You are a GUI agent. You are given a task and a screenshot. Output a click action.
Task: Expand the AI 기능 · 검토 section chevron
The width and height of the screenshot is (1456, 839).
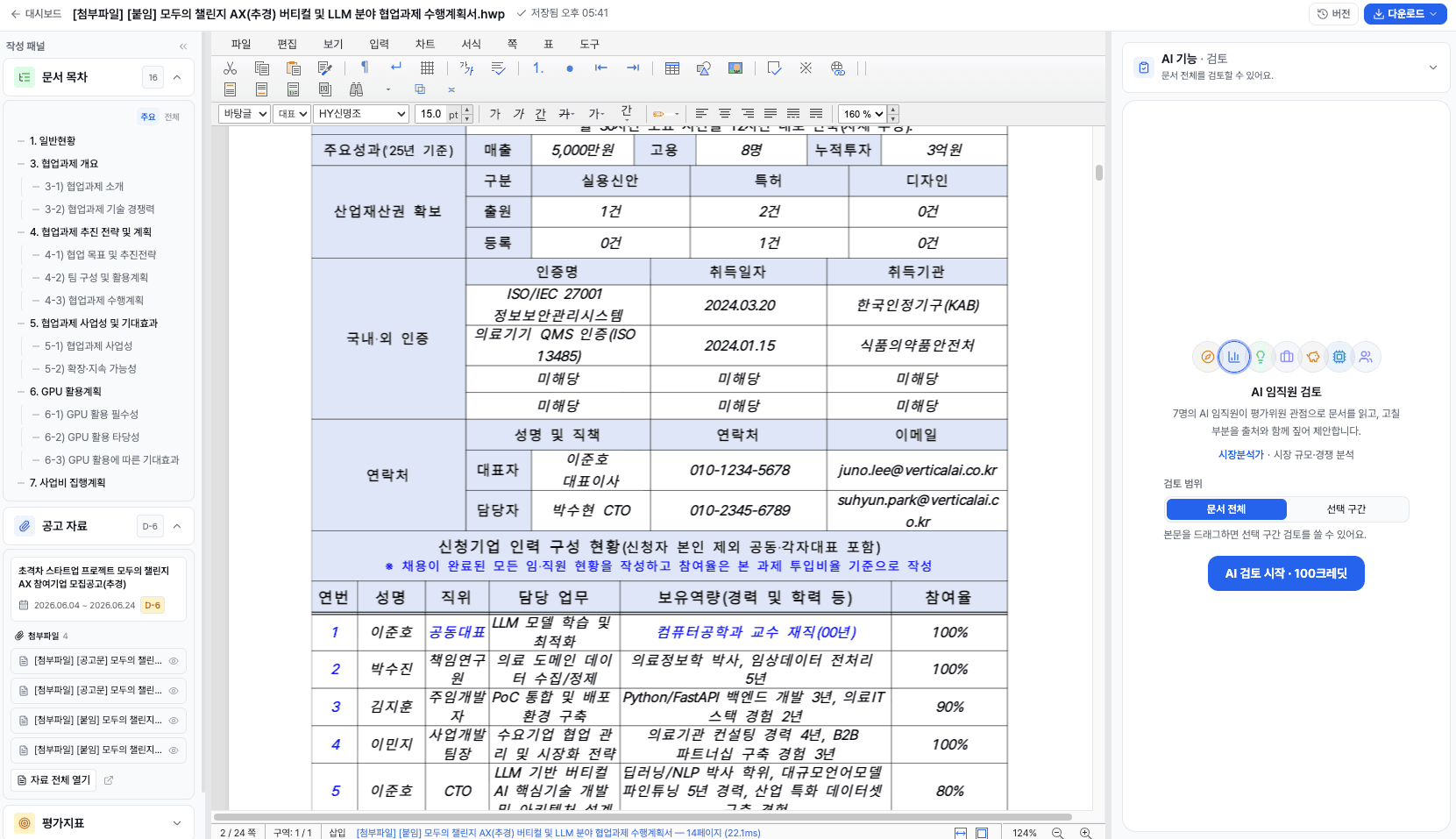click(x=1433, y=67)
